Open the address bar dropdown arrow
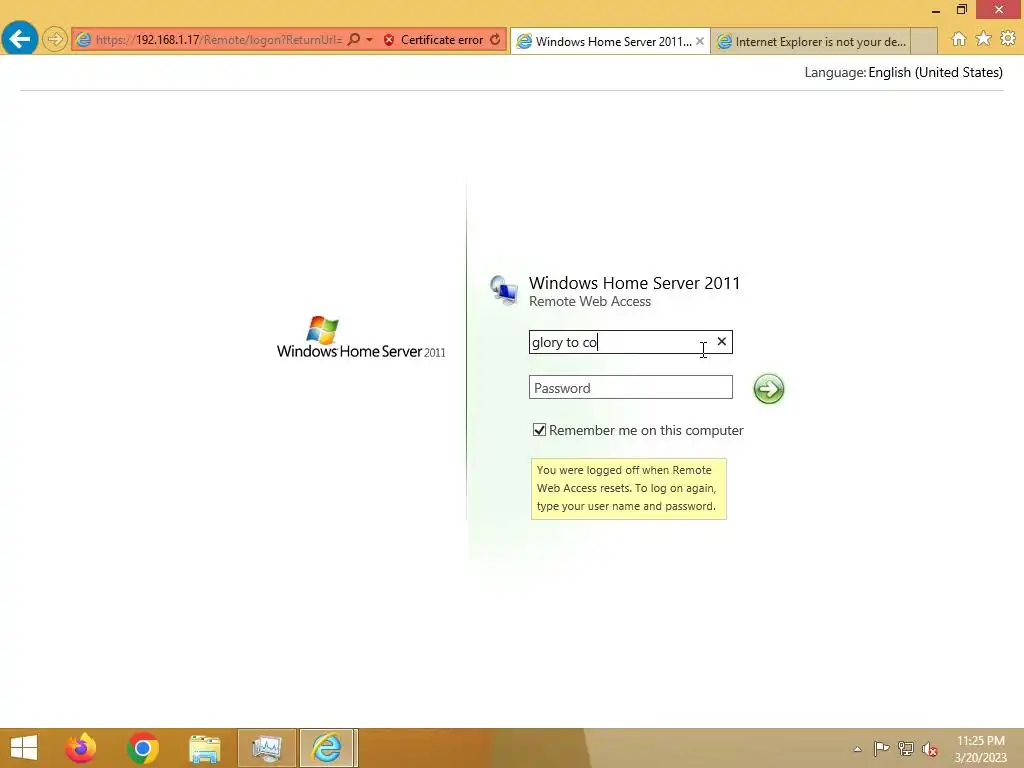Image resolution: width=1024 pixels, height=768 pixels. coord(370,40)
